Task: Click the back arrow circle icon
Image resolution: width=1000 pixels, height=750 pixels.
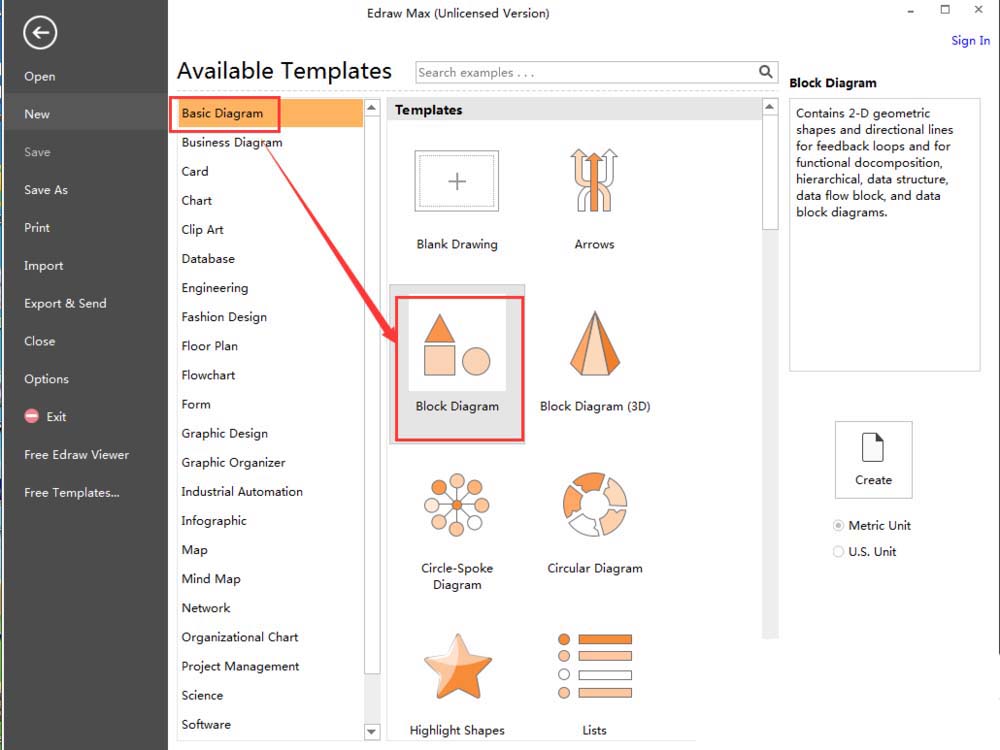Action: pos(40,33)
